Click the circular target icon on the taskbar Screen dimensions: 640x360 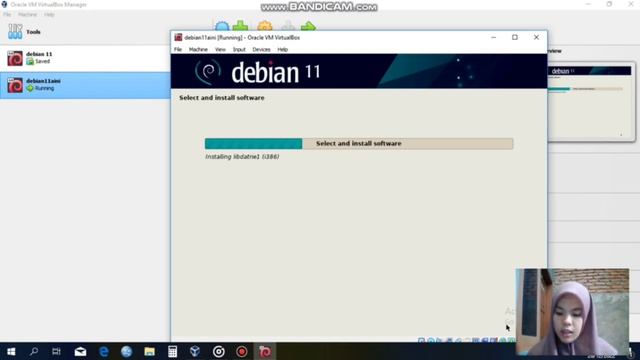218,351
